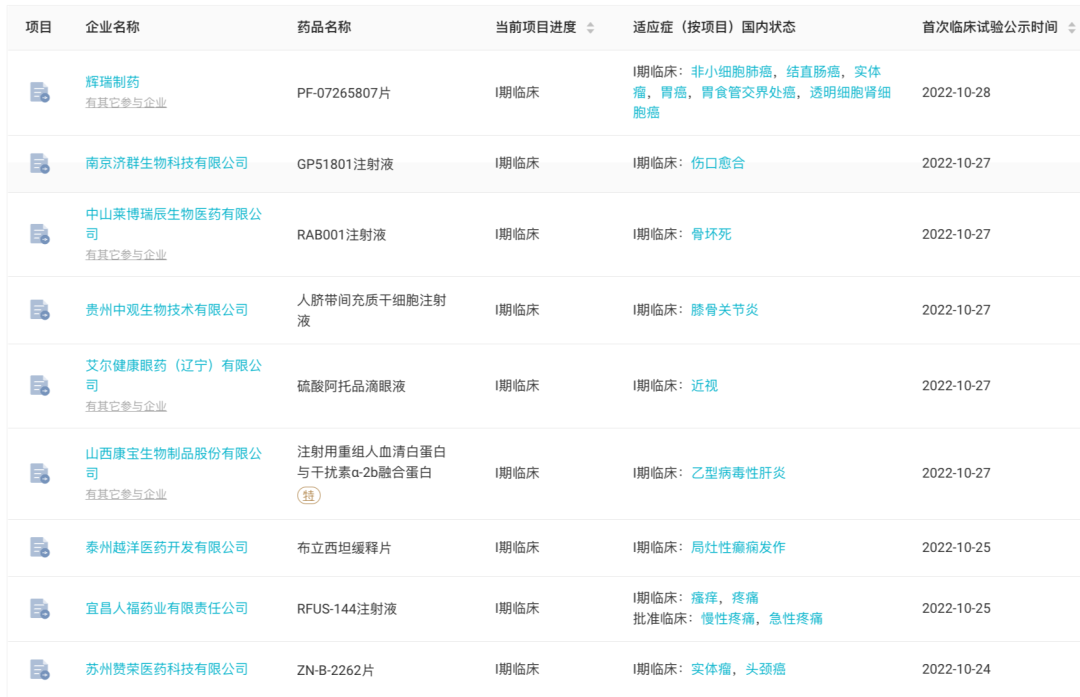1080x697 pixels.
Task: Open project icon for RAB001注射液 row
Action: pos(39,234)
